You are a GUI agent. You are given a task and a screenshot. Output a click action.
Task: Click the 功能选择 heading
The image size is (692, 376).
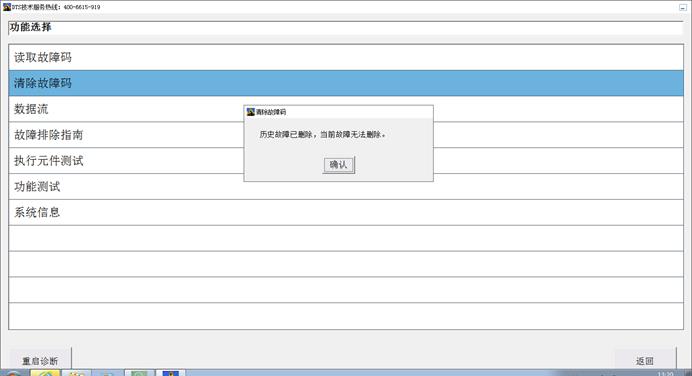point(30,27)
